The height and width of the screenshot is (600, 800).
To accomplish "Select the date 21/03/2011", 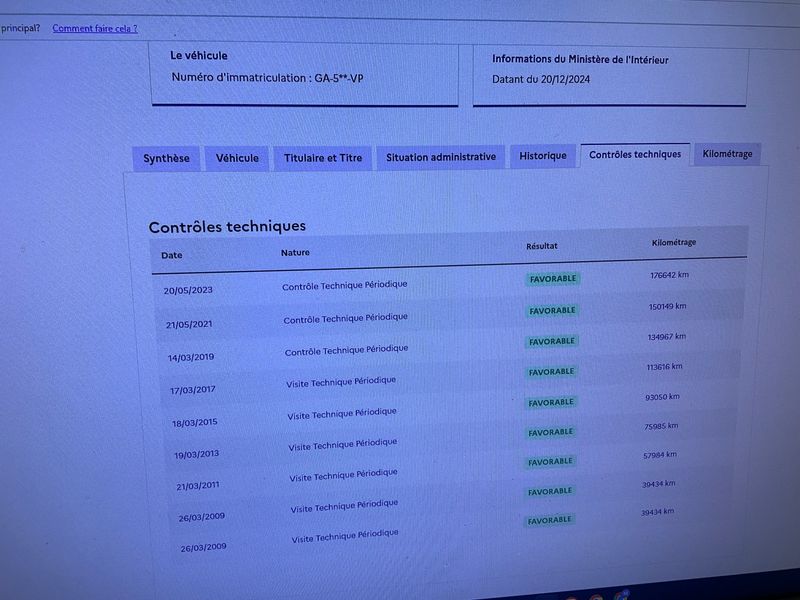I will pos(198,486).
